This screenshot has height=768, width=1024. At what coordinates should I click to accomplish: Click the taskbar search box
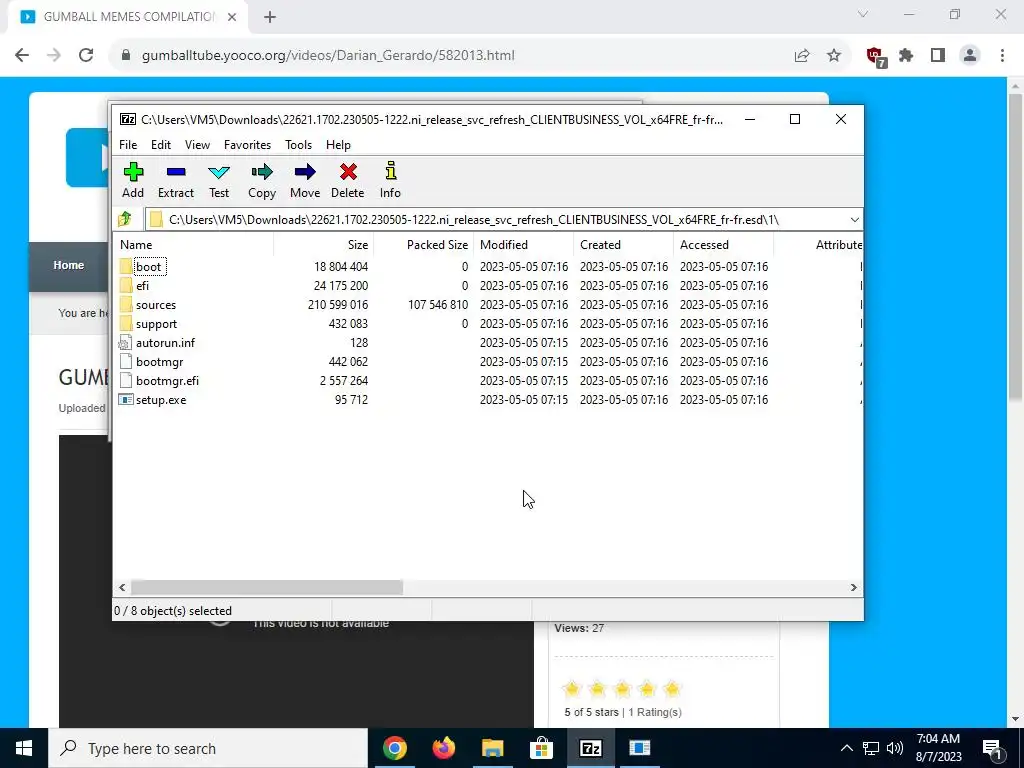pyautogui.click(x=208, y=748)
